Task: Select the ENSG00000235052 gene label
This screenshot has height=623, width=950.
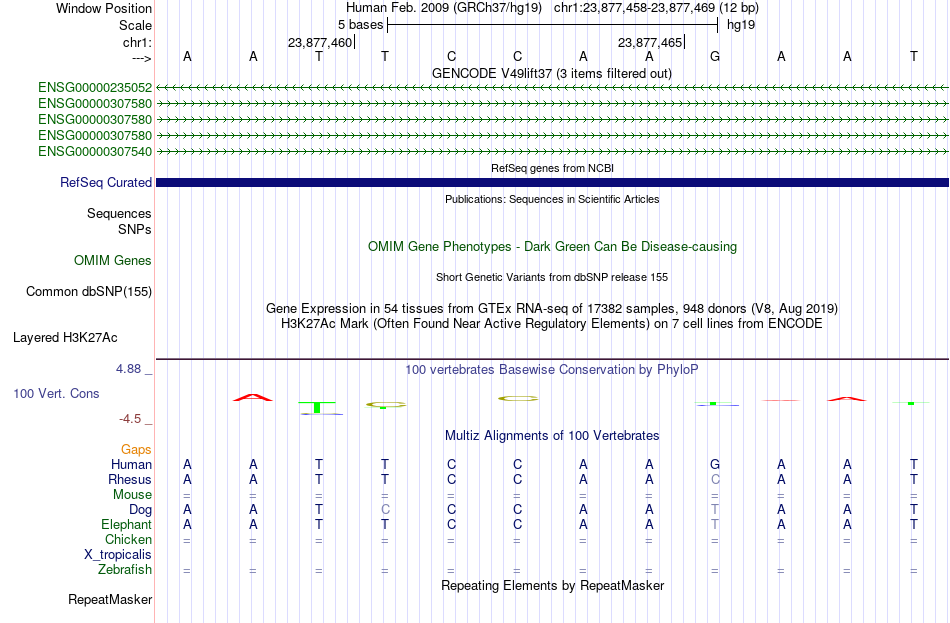Action: 95,88
